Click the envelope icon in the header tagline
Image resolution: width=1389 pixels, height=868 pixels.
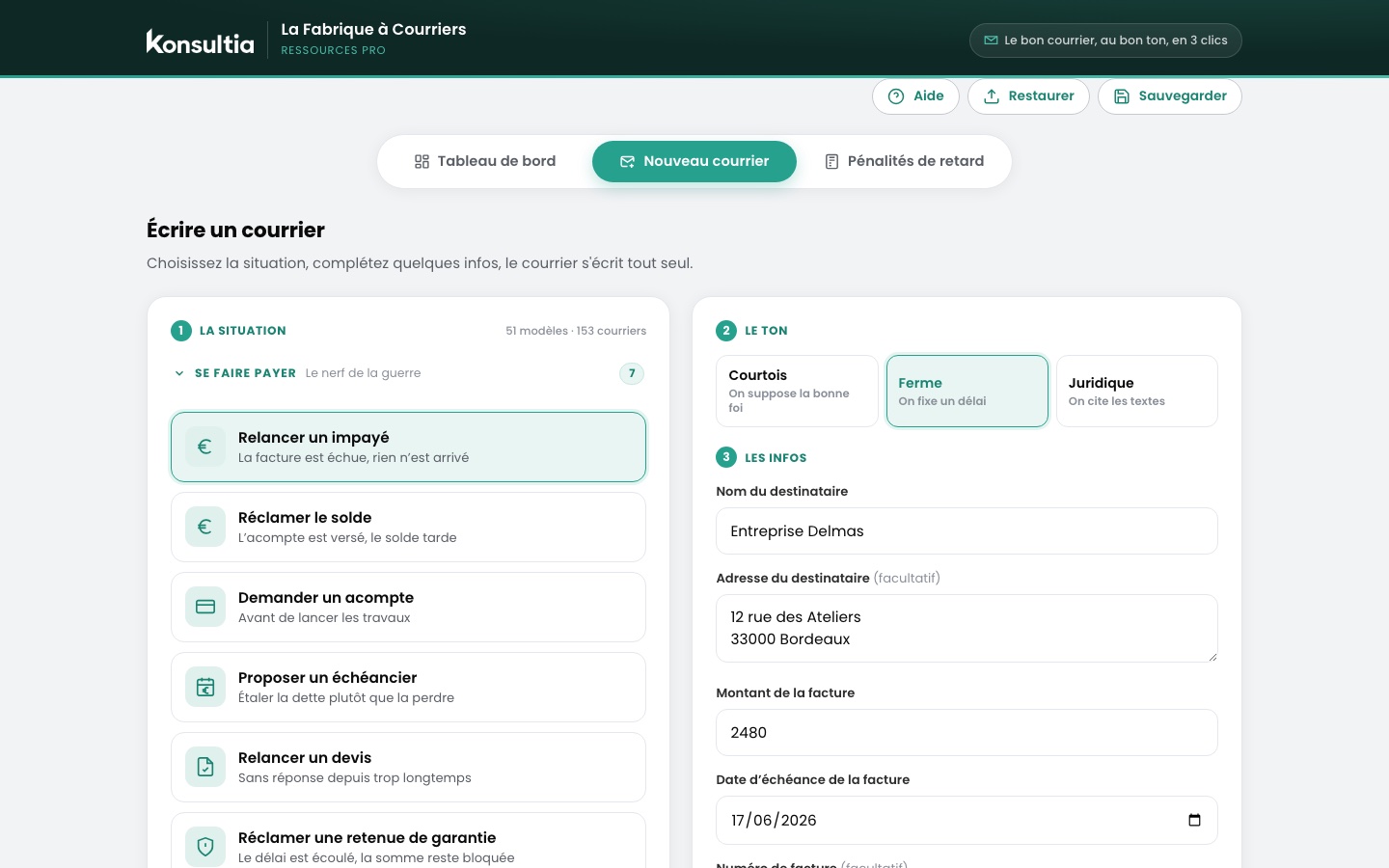(991, 41)
